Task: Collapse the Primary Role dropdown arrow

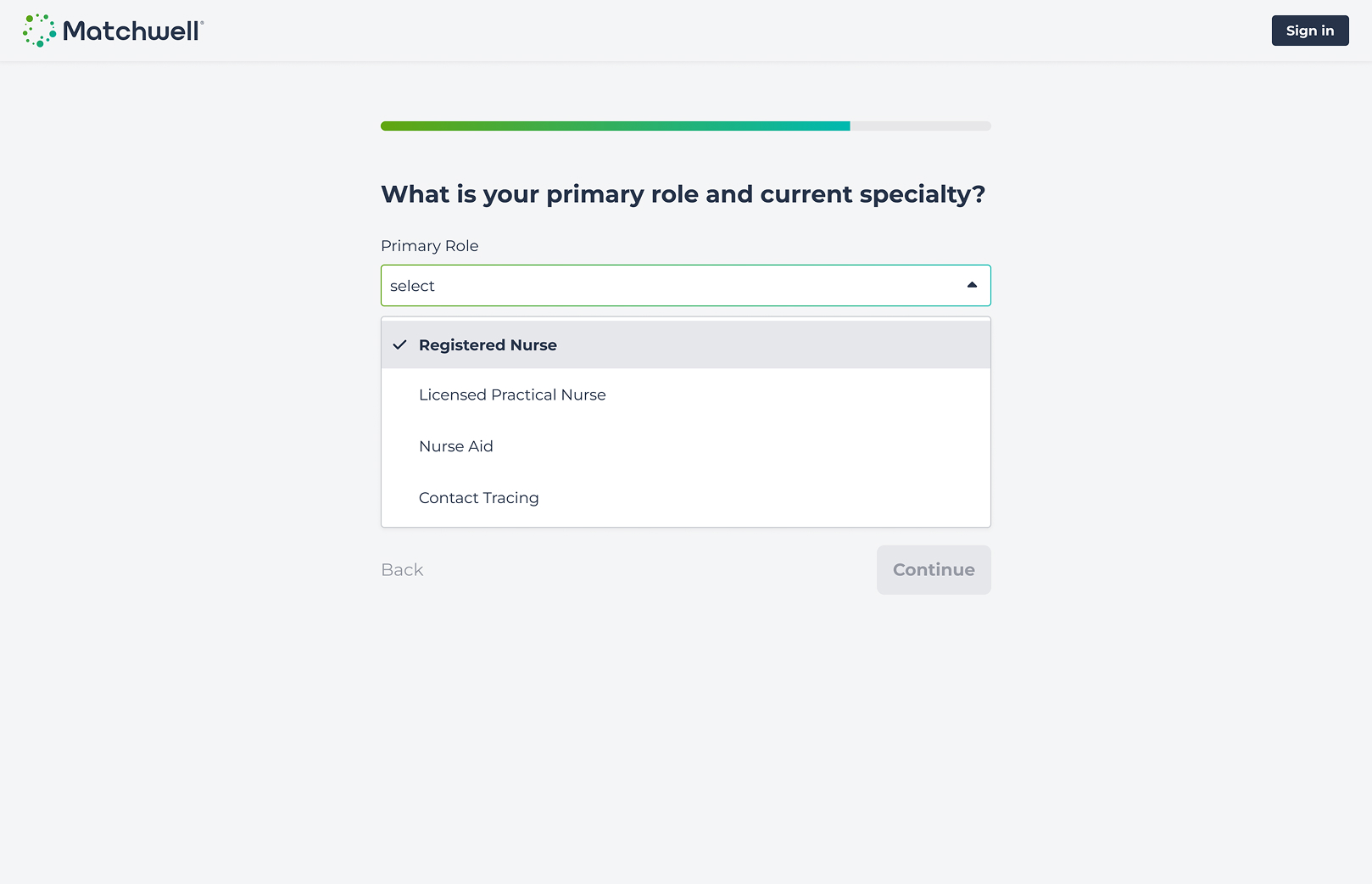Action: click(972, 285)
